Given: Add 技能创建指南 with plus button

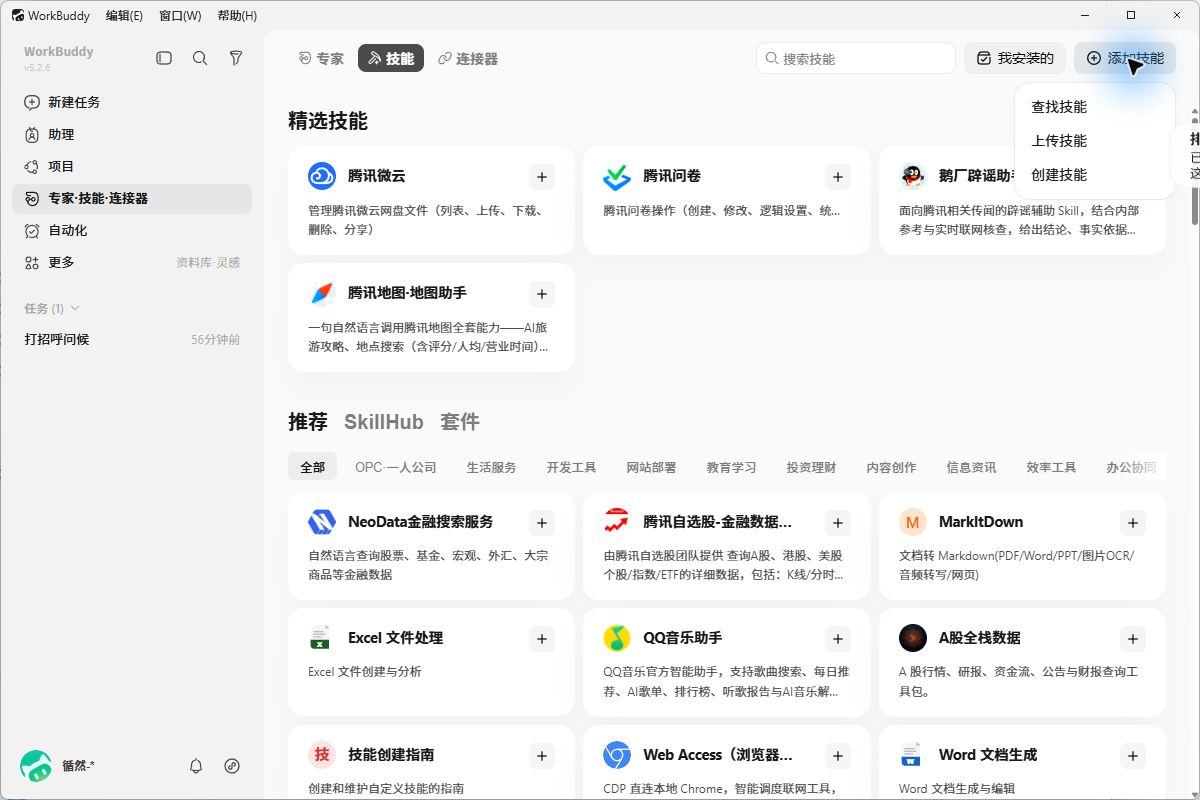Looking at the screenshot, I should (542, 755).
